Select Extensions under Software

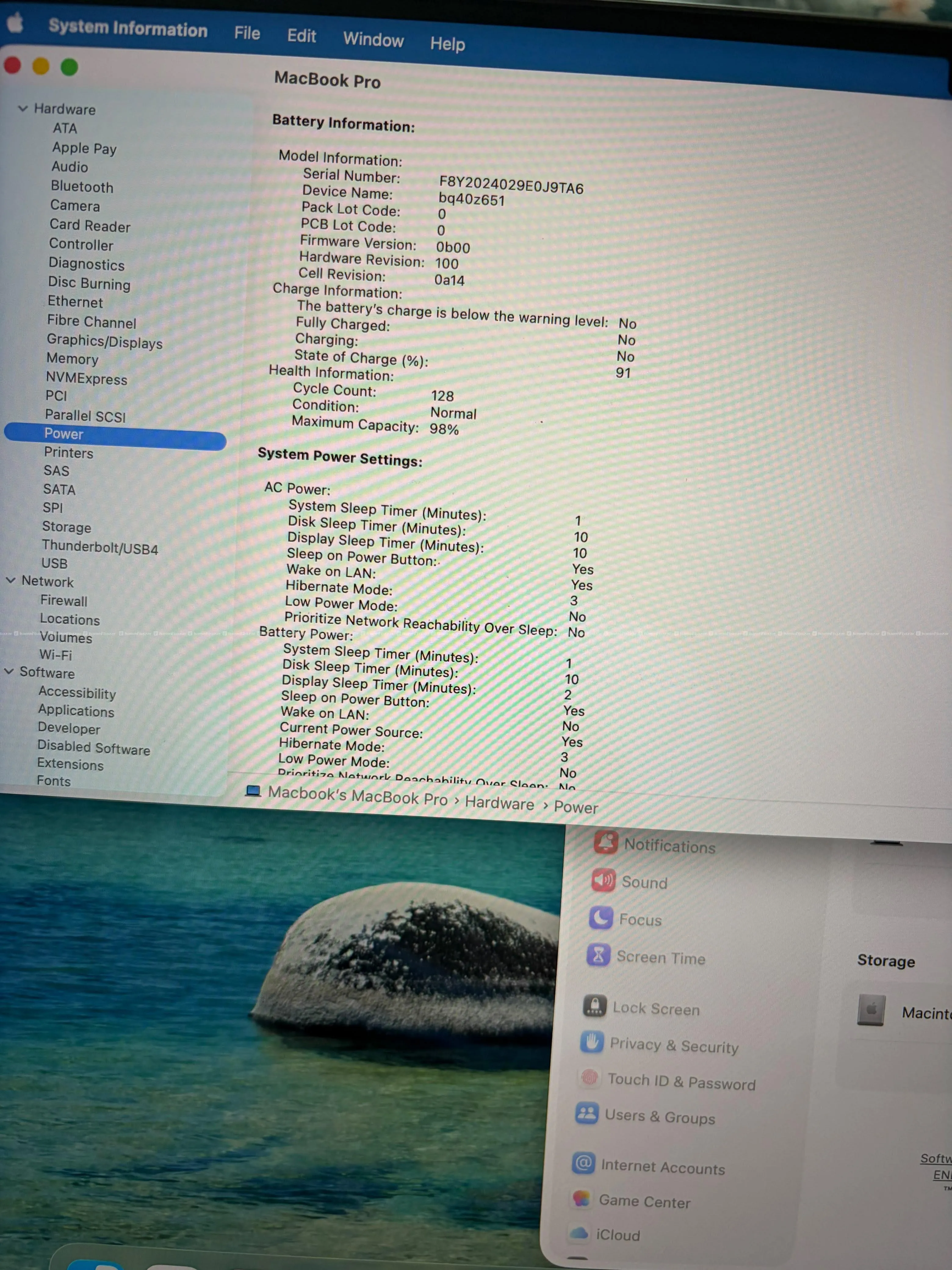click(x=70, y=765)
